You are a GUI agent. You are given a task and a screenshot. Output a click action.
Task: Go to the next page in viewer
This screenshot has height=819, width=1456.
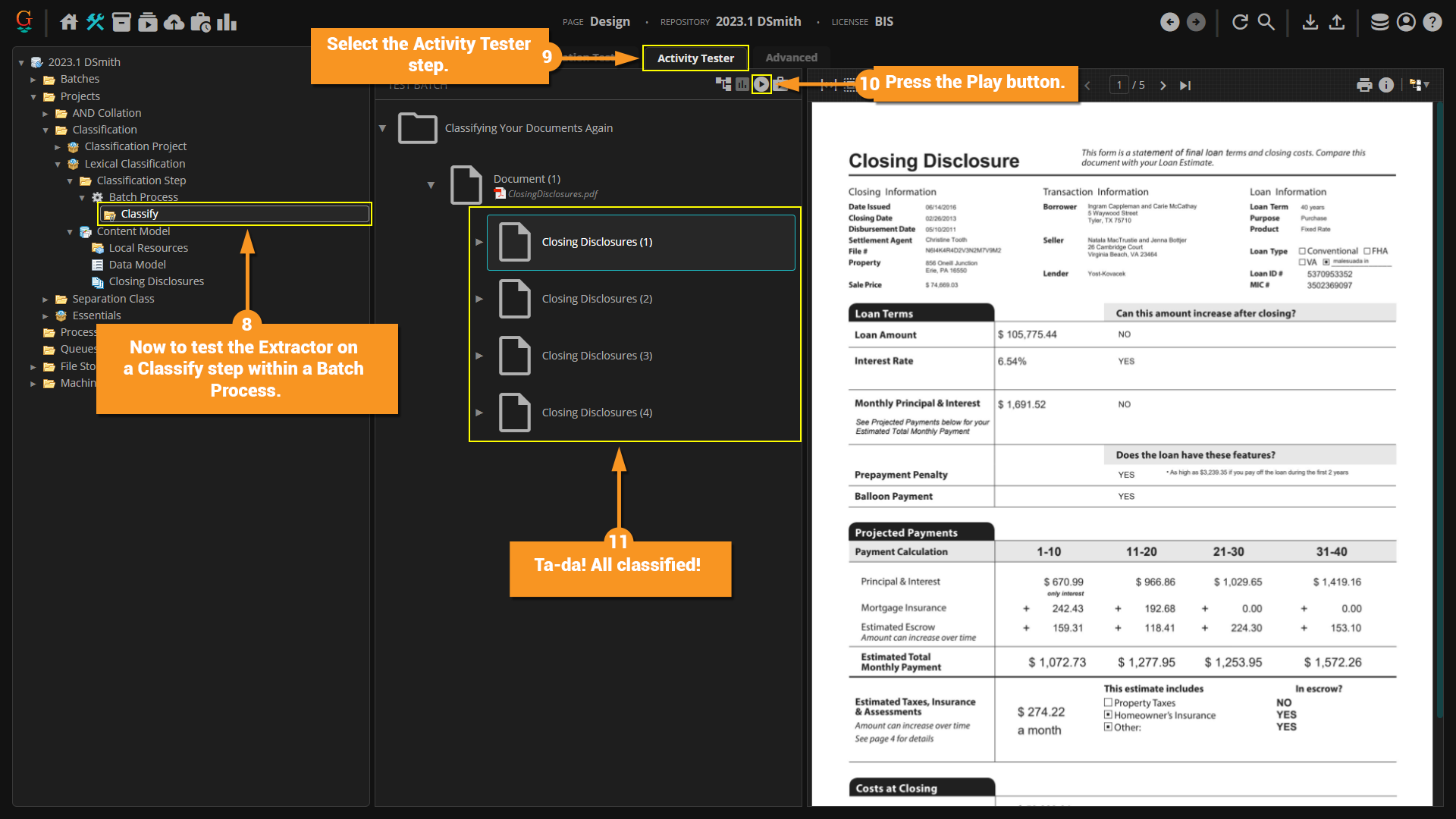(x=1163, y=86)
